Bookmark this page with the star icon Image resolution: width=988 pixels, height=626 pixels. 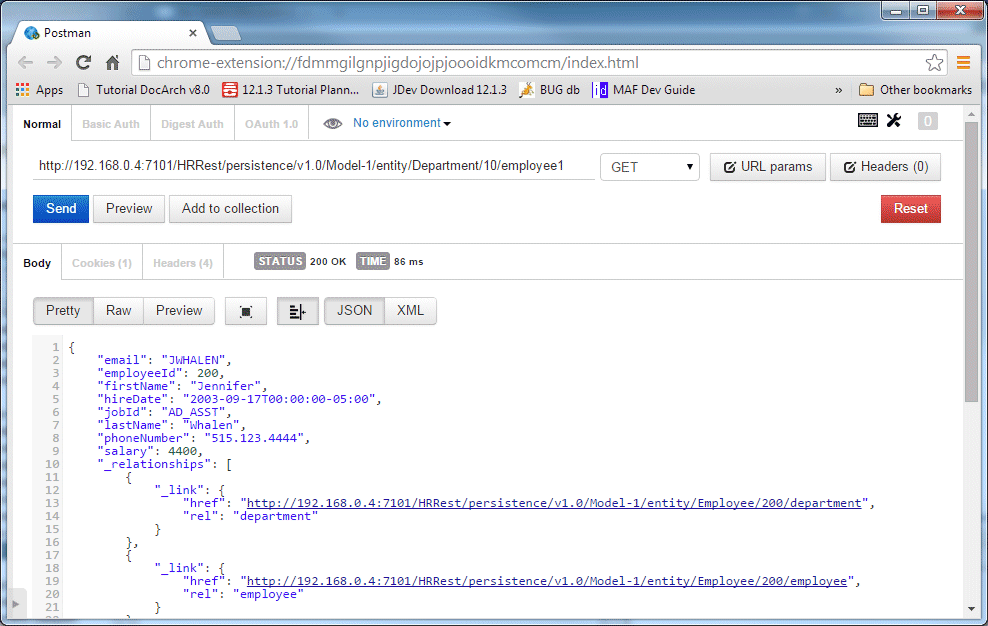tap(934, 62)
